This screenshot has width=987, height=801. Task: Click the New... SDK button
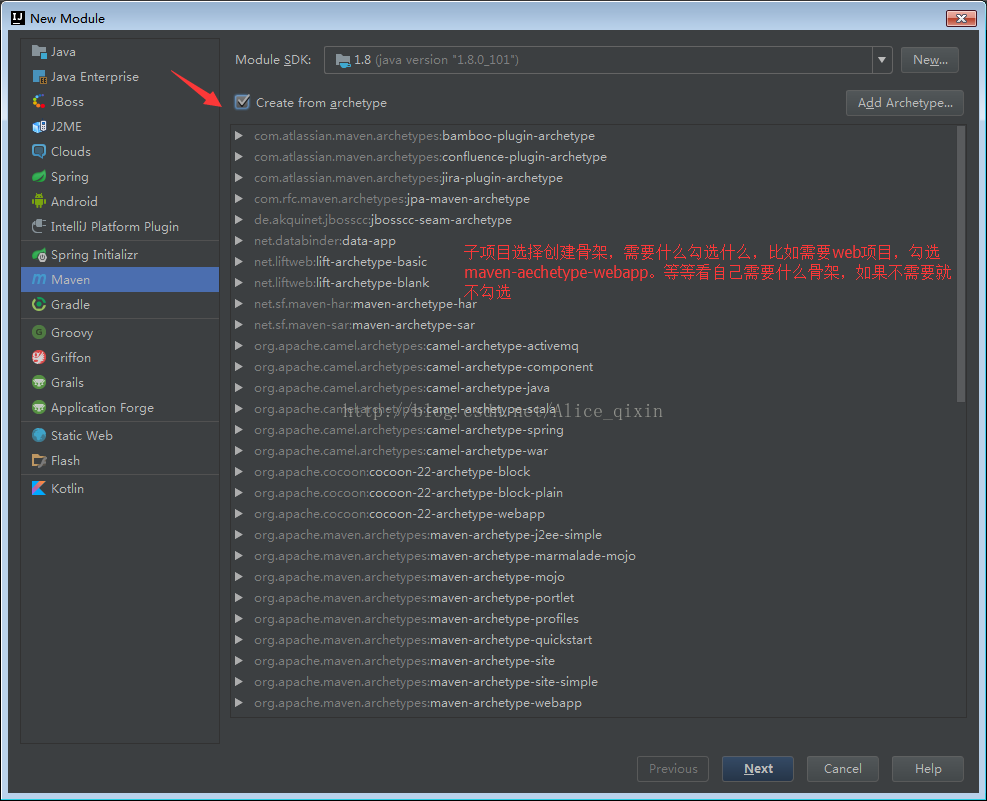[x=930, y=60]
